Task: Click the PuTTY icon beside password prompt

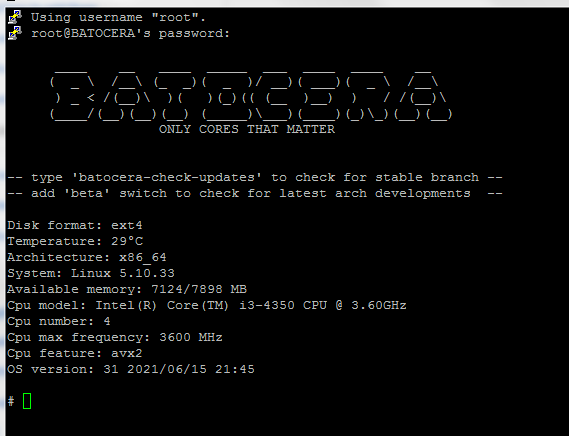Action: 15,33
